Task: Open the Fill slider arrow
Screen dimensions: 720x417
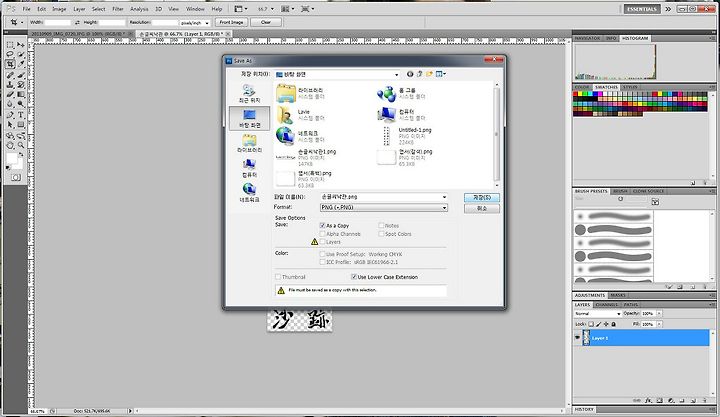Action: pyautogui.click(x=659, y=324)
